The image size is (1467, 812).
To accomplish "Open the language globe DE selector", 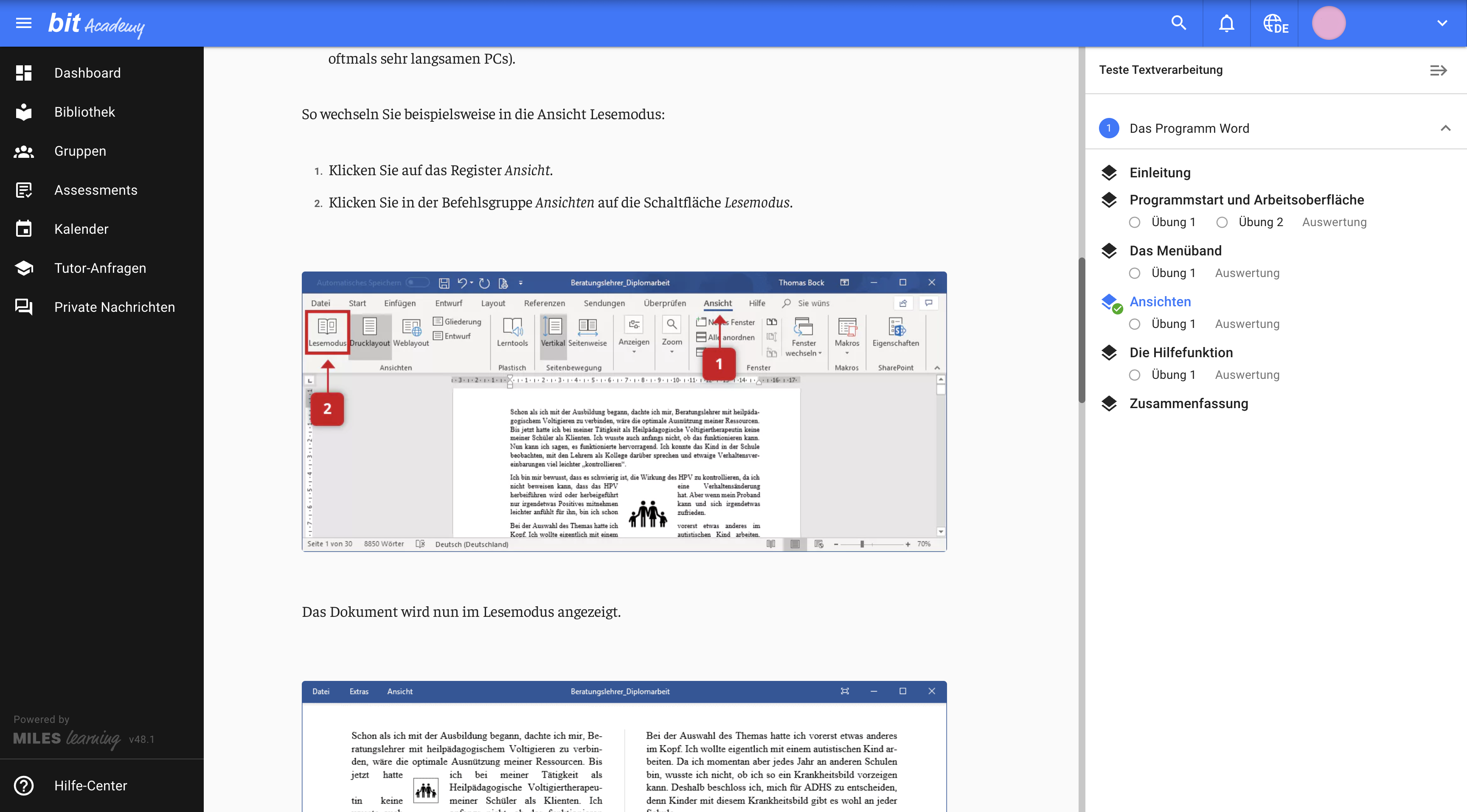I will [x=1275, y=24].
